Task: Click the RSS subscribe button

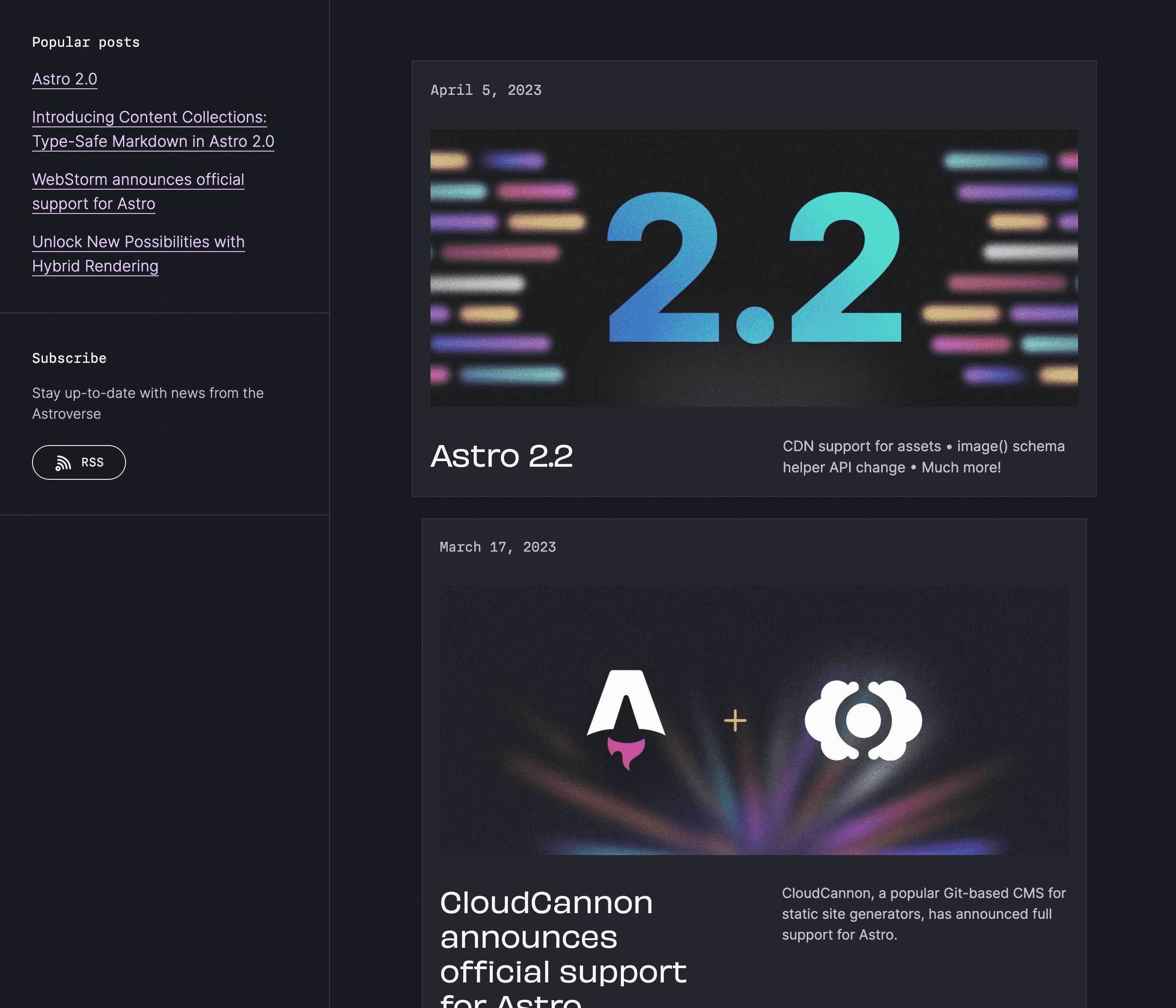Action: click(x=79, y=462)
